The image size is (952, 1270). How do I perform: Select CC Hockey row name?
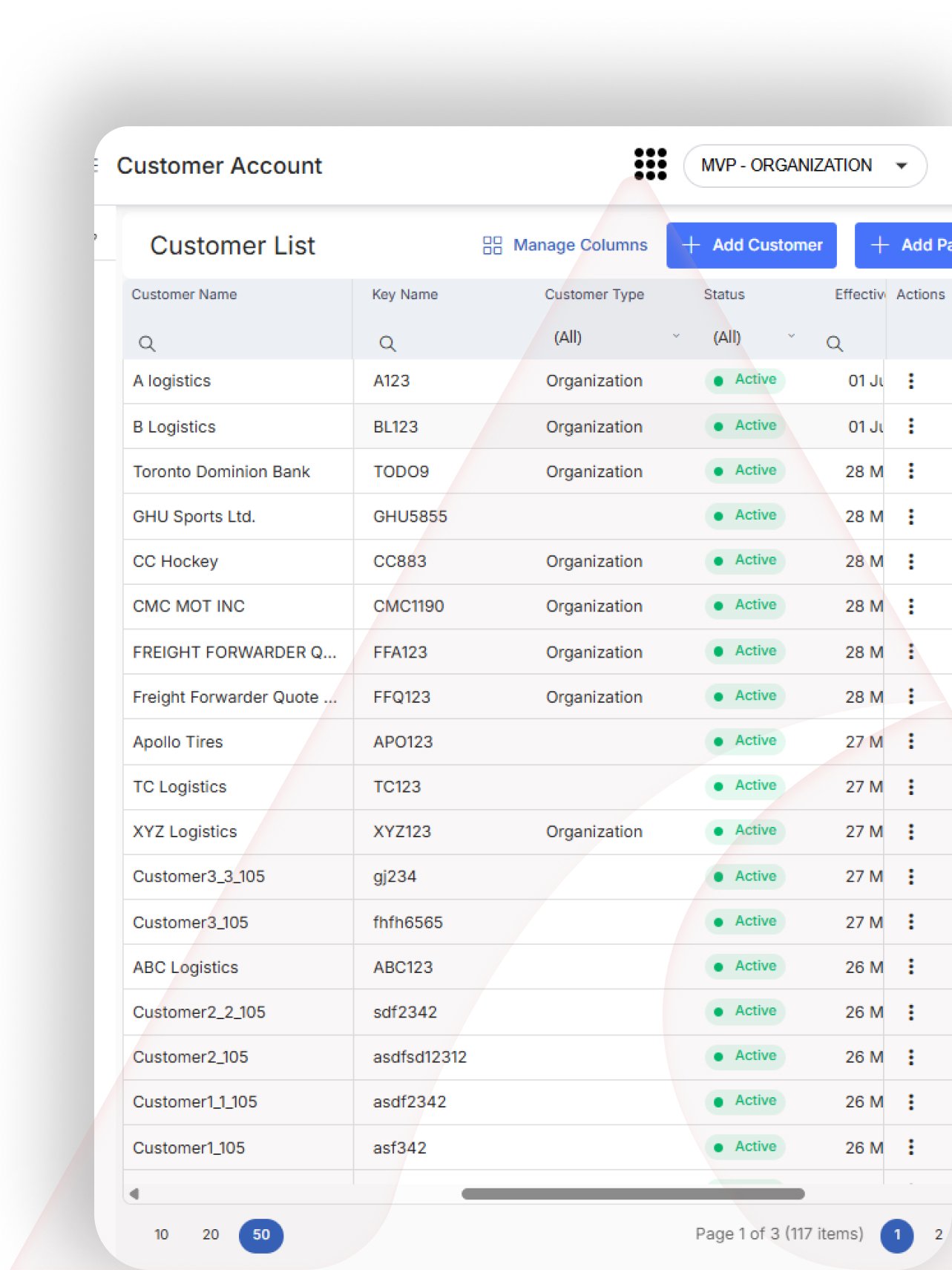point(175,561)
